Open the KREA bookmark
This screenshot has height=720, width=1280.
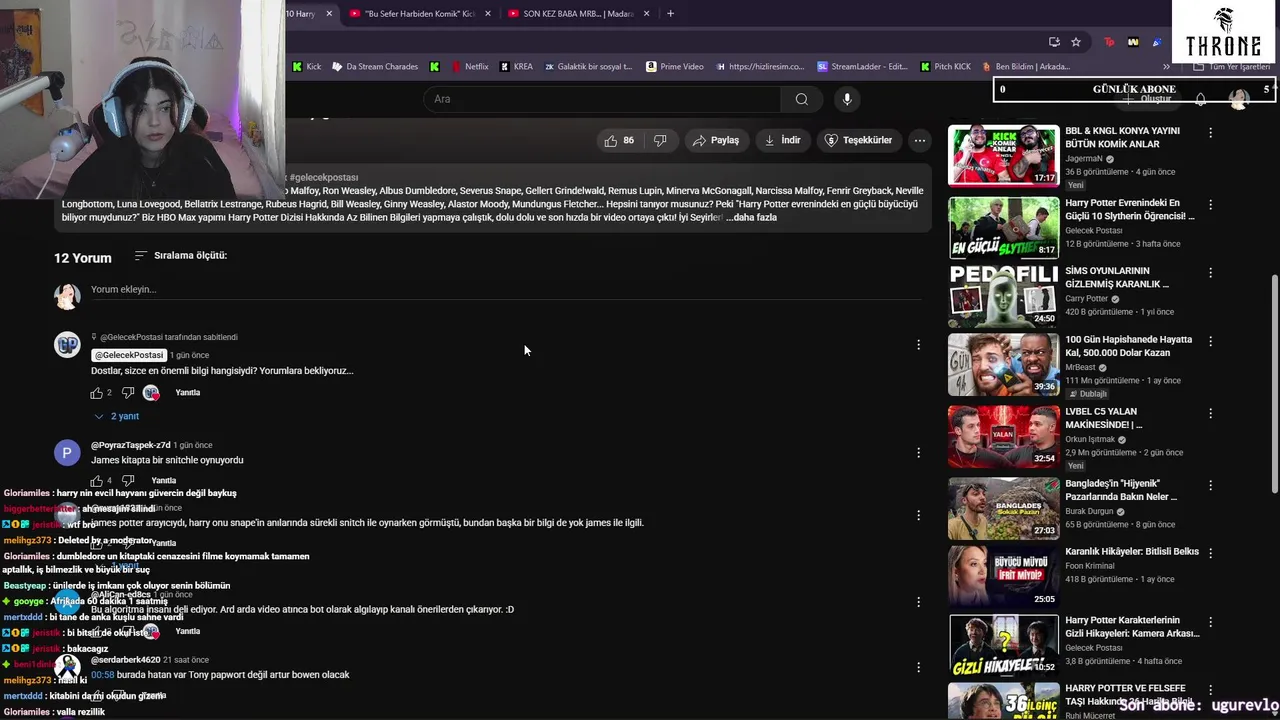515,67
